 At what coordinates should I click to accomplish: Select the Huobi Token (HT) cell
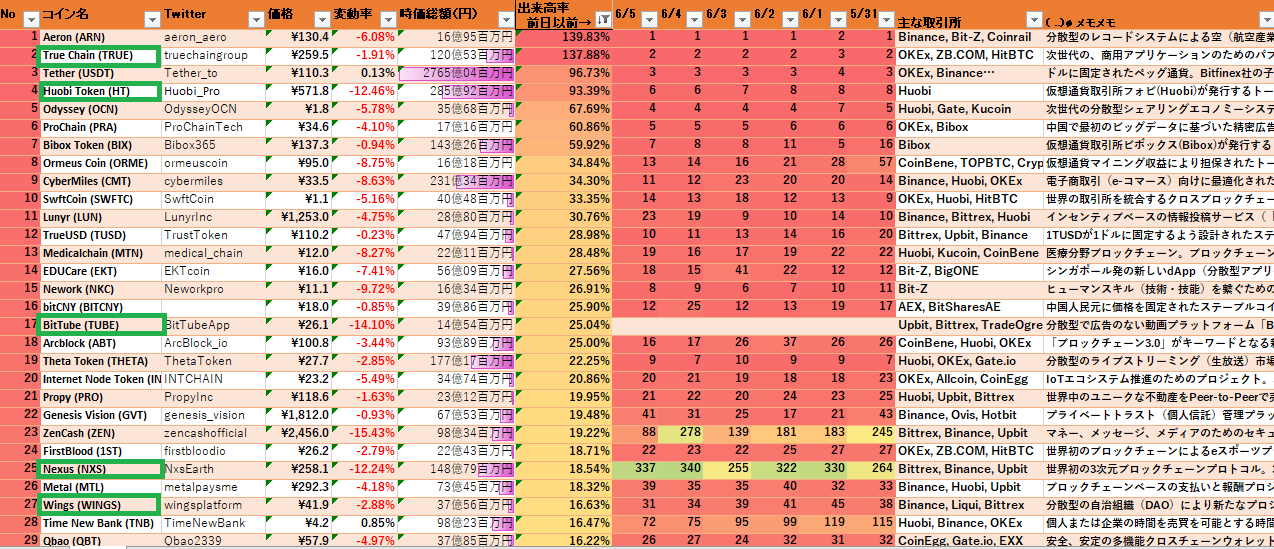coord(98,91)
